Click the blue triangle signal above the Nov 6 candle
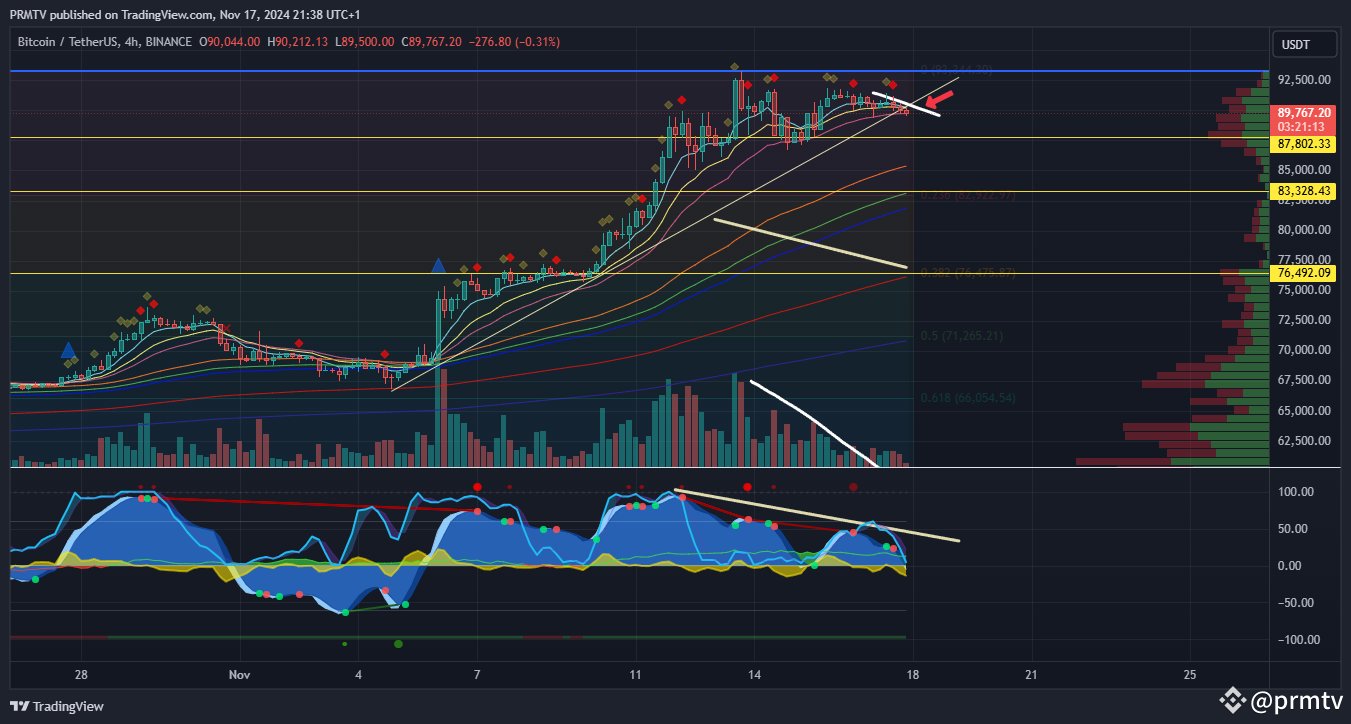 (x=438, y=266)
